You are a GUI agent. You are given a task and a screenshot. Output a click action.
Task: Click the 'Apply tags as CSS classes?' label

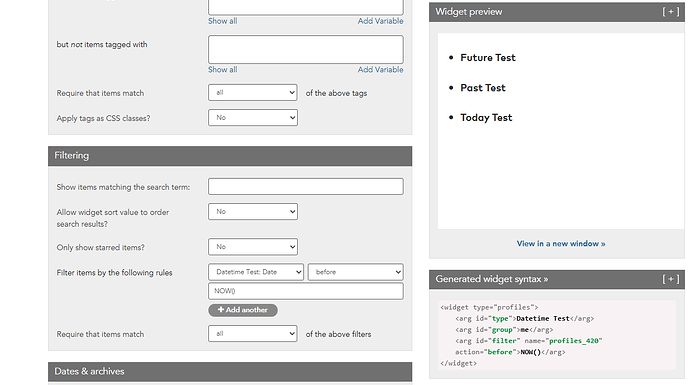(x=103, y=118)
